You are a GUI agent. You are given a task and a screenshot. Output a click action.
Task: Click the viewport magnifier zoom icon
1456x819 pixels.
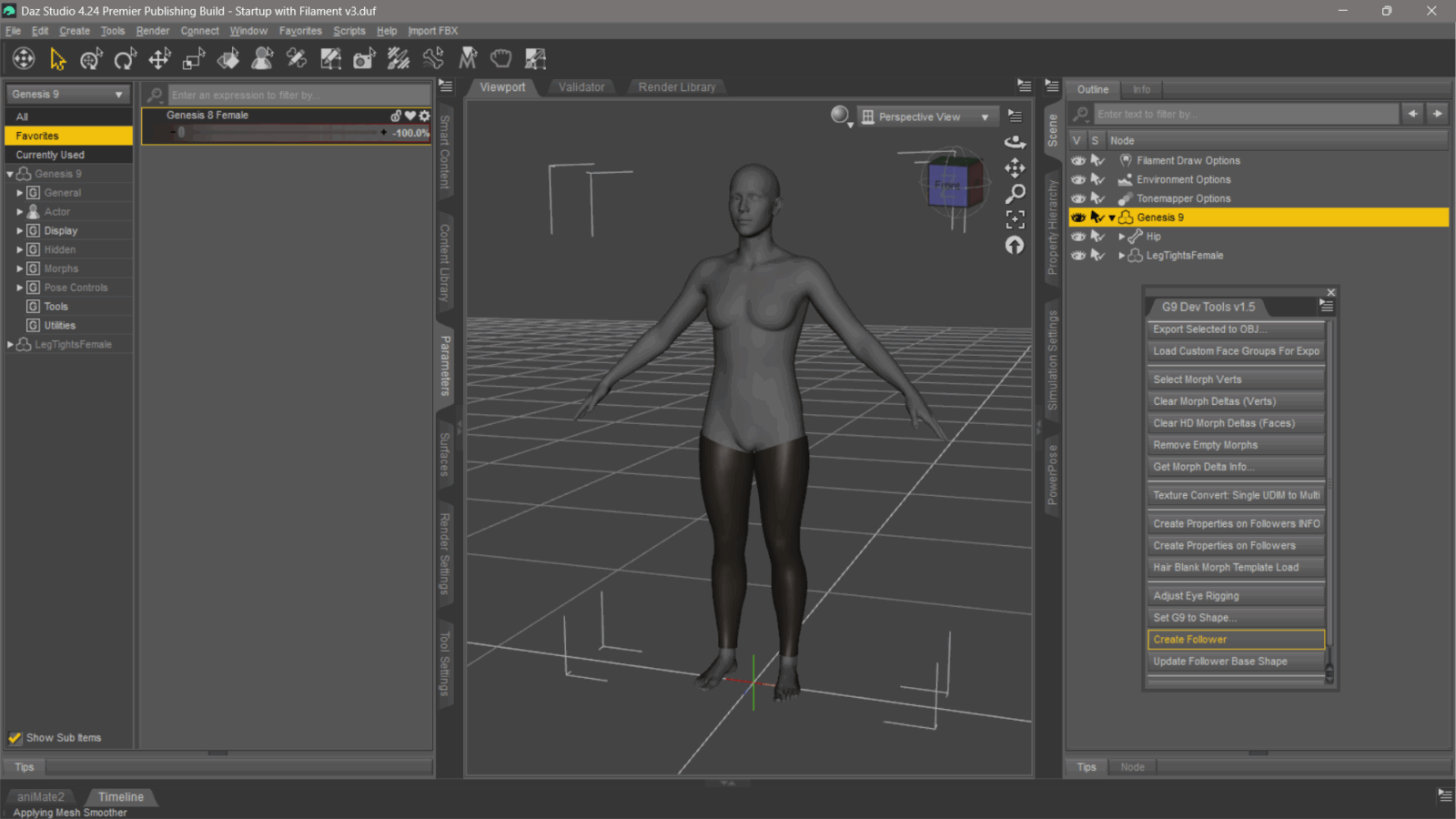click(1016, 193)
